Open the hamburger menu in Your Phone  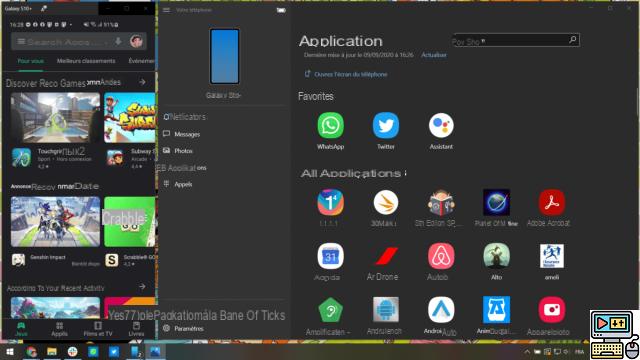(166, 10)
